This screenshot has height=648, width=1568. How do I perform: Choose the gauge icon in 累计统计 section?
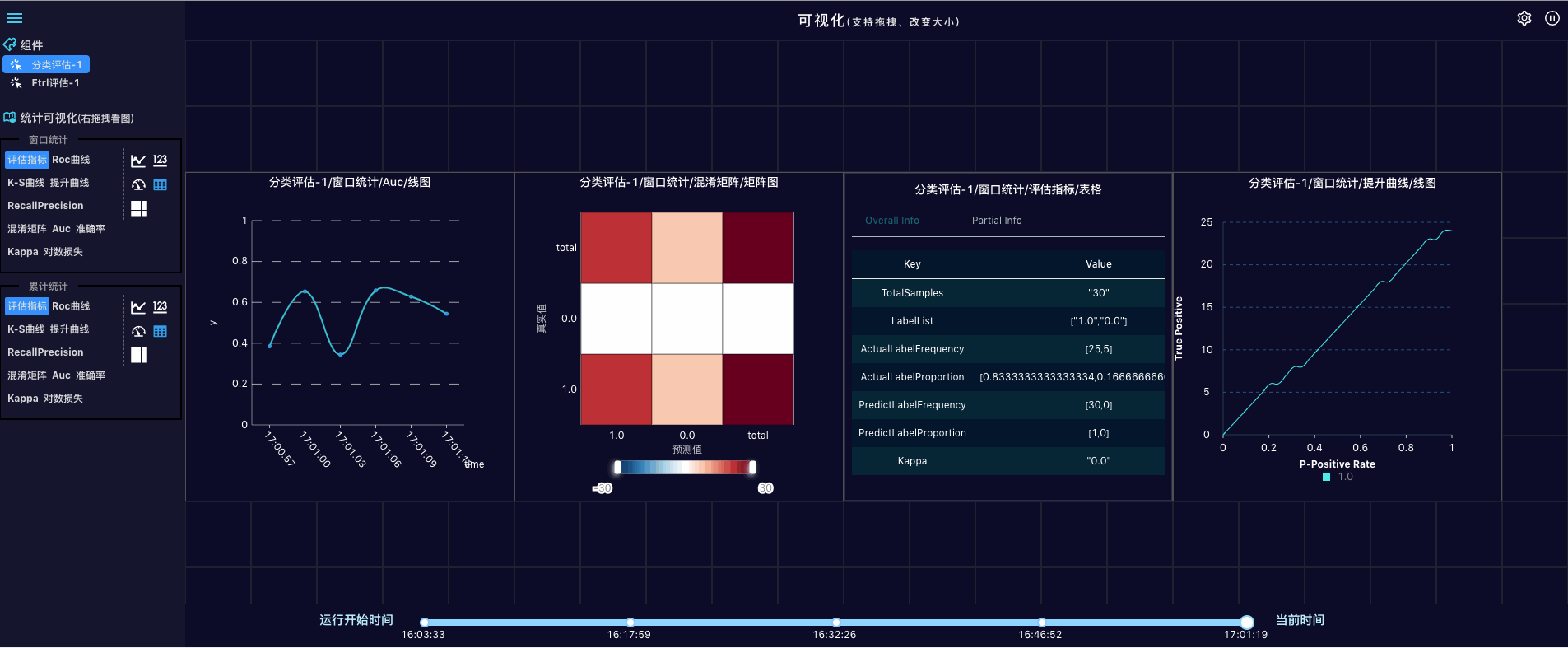(x=138, y=332)
